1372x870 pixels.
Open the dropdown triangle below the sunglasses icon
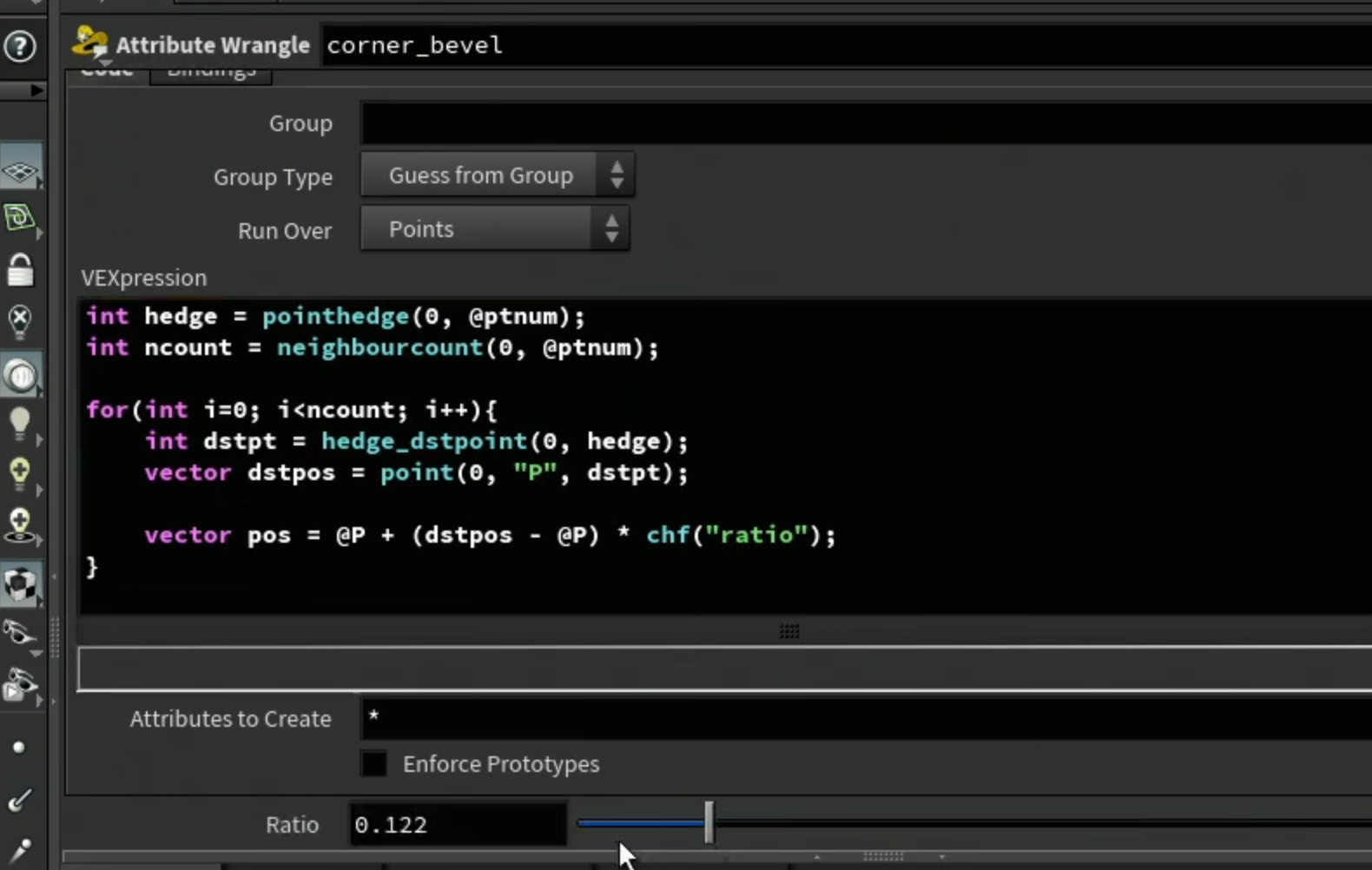coord(36,653)
